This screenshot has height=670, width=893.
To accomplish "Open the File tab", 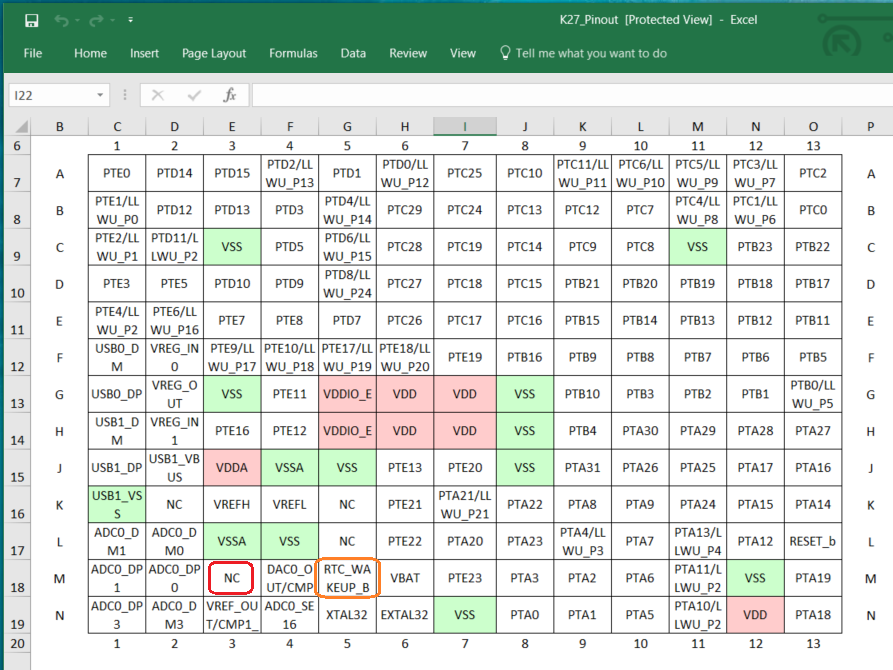I will [x=32, y=53].
